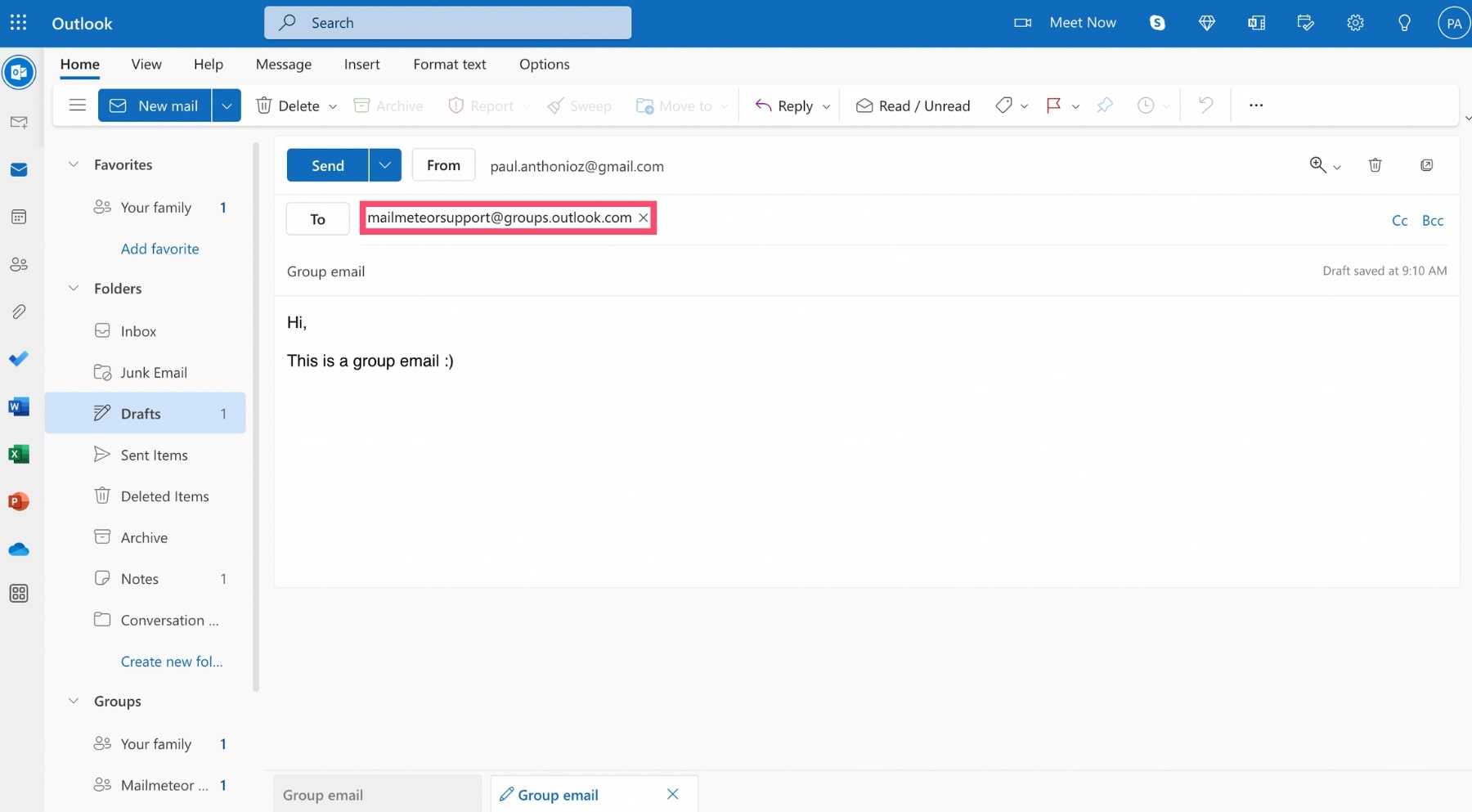
Task: Discard draft using the trash icon
Action: click(x=1375, y=165)
